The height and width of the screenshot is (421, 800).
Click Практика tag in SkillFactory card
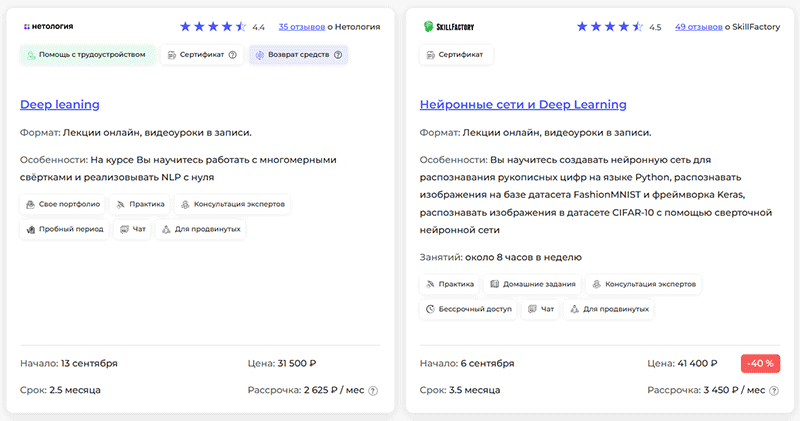click(x=449, y=284)
